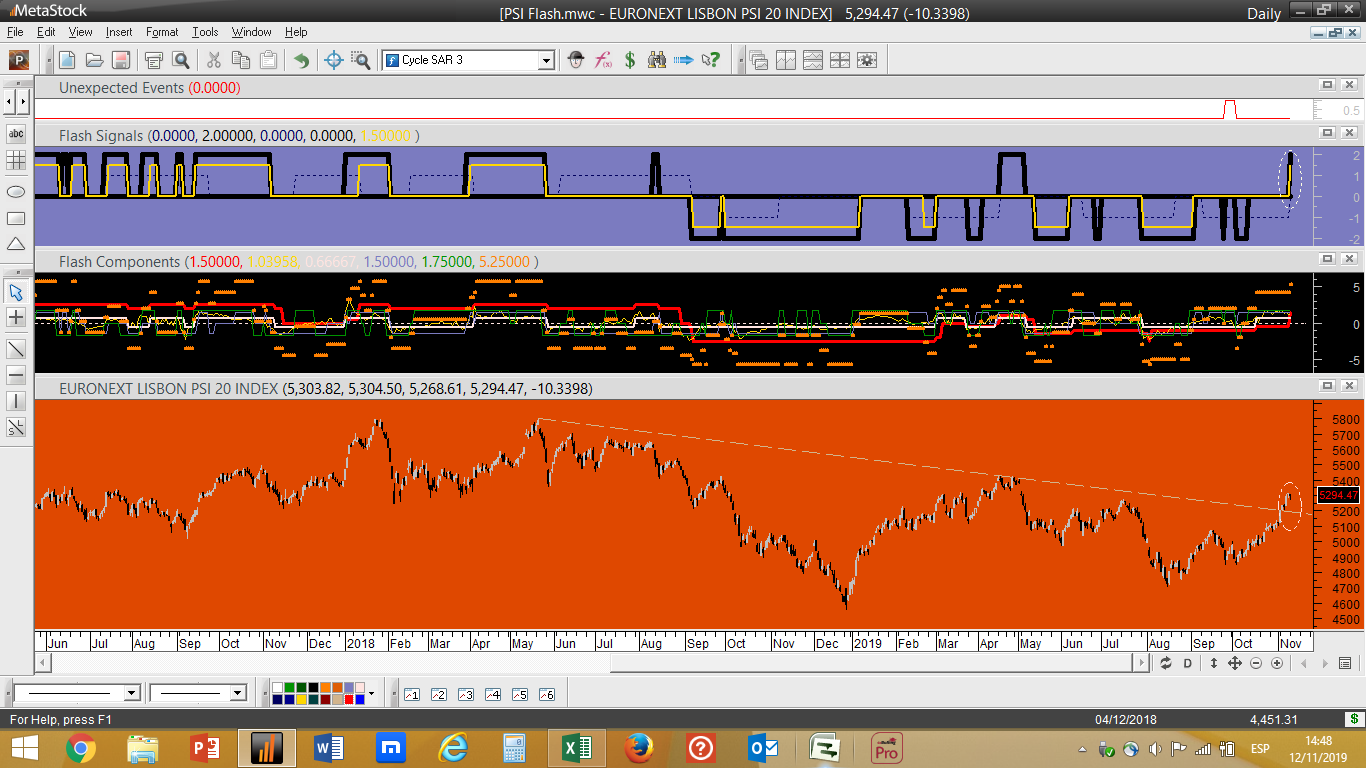Toggle the D periodicity button
Image resolution: width=1366 pixels, height=768 pixels.
click(x=1188, y=664)
